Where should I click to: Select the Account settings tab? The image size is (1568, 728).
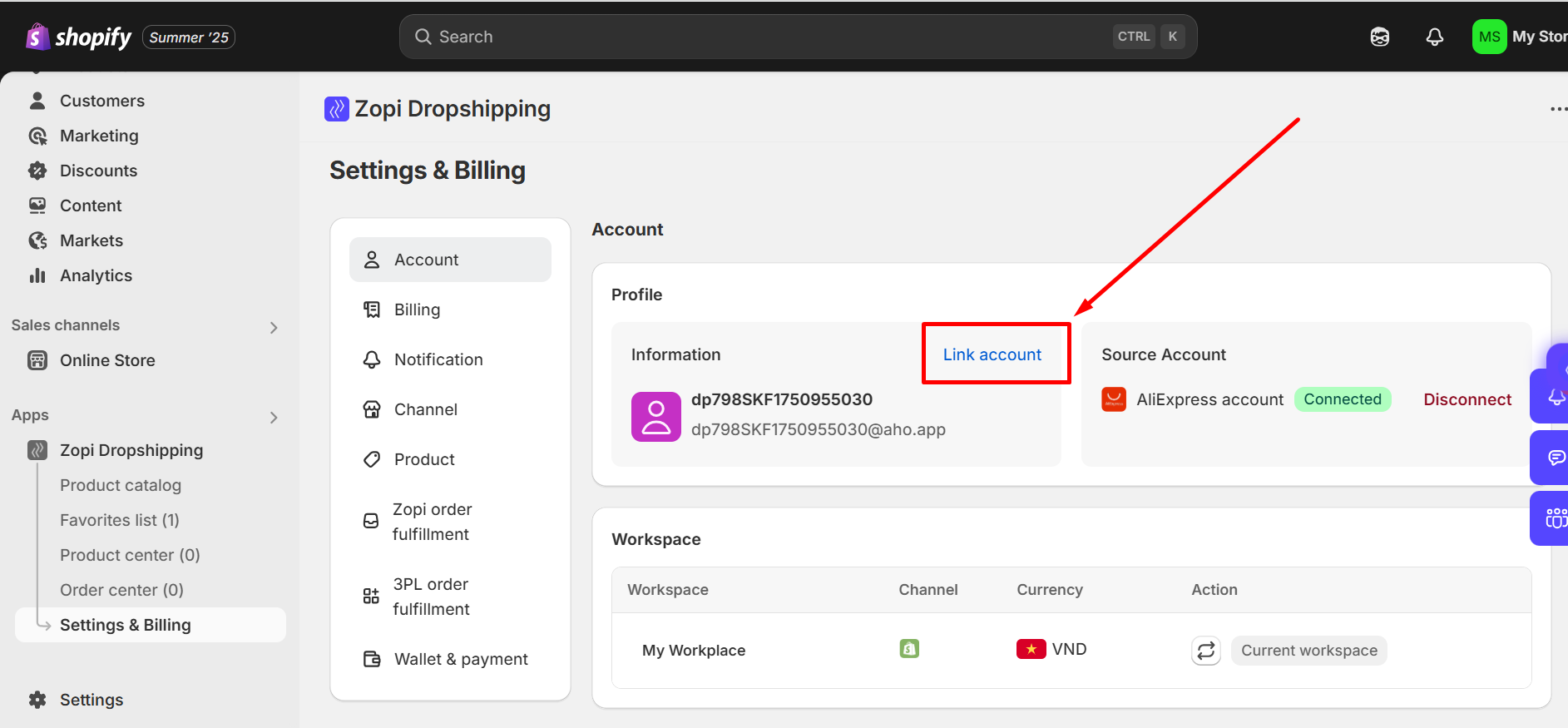pos(450,260)
